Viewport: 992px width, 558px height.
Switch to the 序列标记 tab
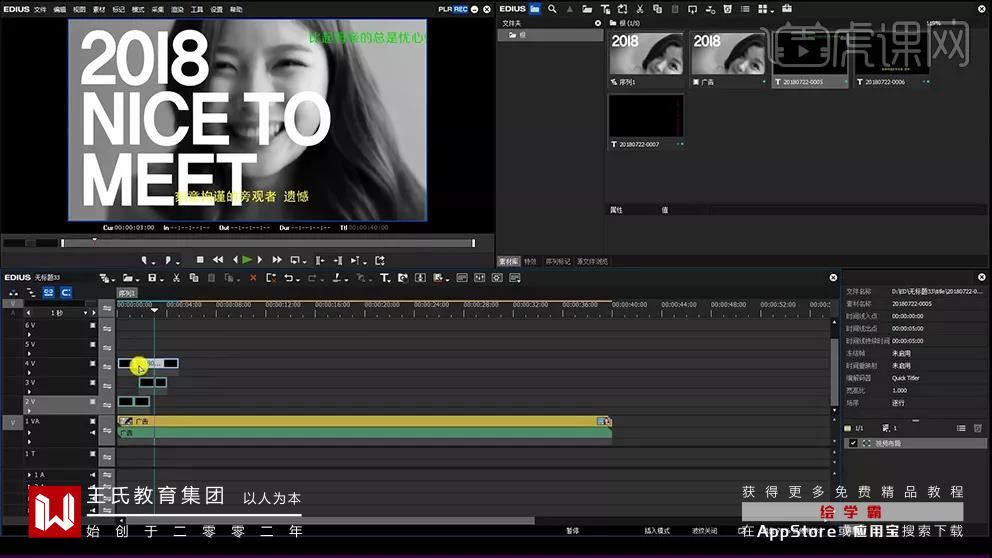tap(557, 261)
